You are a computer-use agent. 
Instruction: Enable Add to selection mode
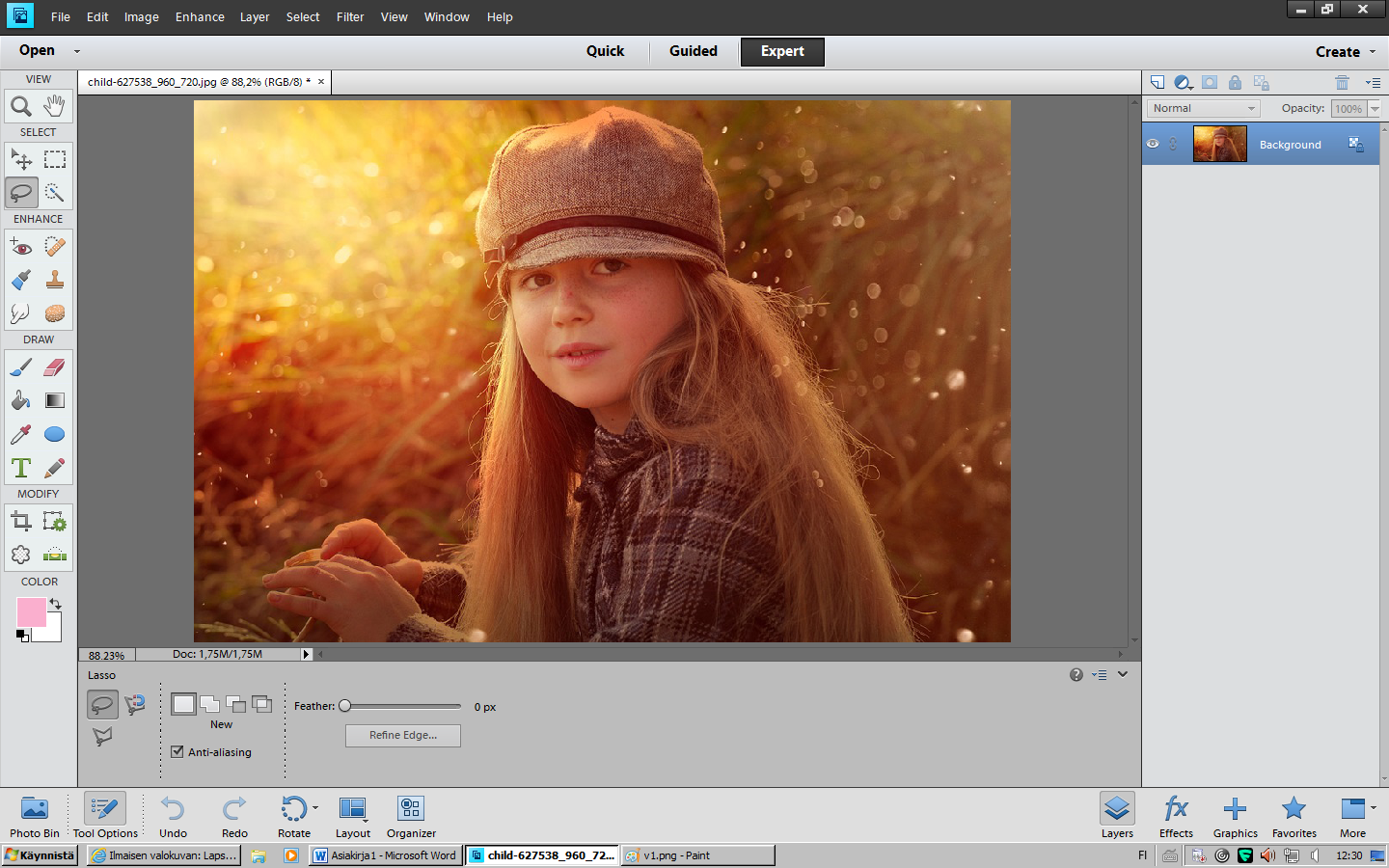click(210, 704)
